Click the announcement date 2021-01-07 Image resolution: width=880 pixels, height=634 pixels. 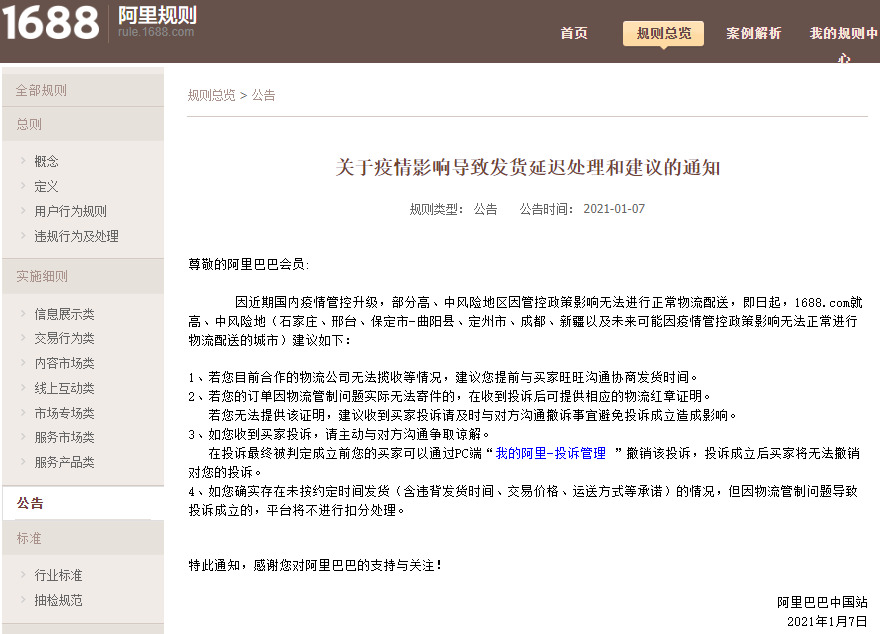click(x=614, y=209)
